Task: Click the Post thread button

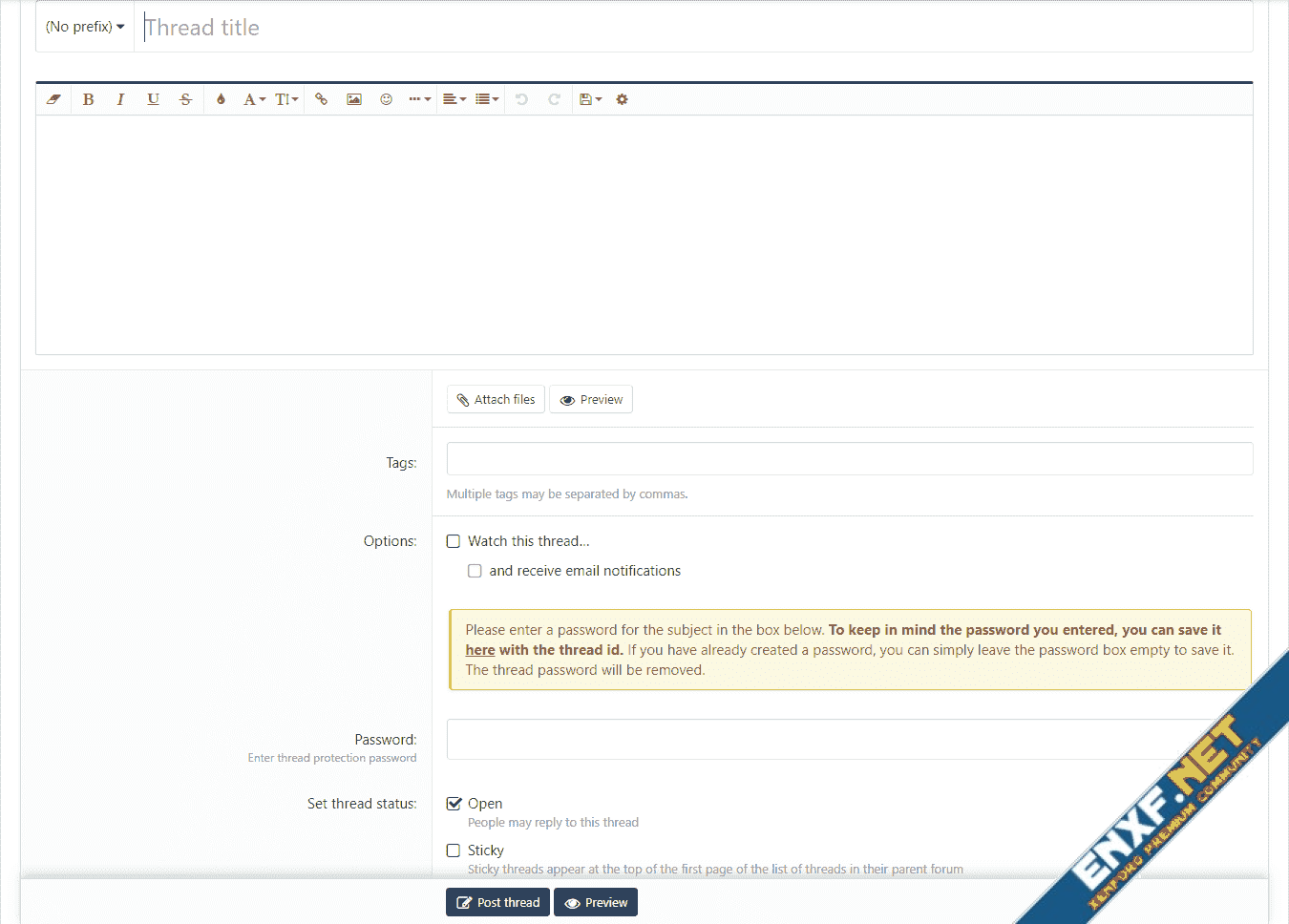Action: pos(497,902)
